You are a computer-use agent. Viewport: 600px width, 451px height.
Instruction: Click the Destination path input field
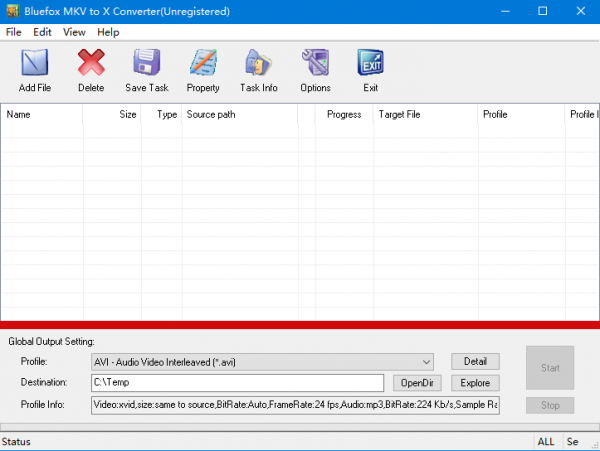pos(237,383)
